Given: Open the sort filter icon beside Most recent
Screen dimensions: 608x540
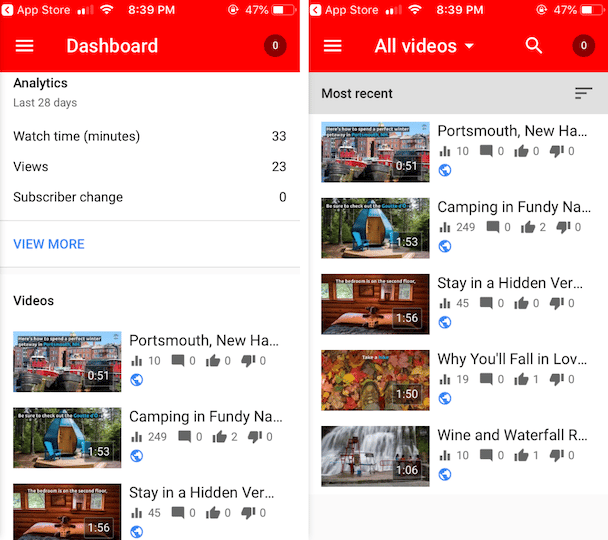Looking at the screenshot, I should click(x=583, y=93).
